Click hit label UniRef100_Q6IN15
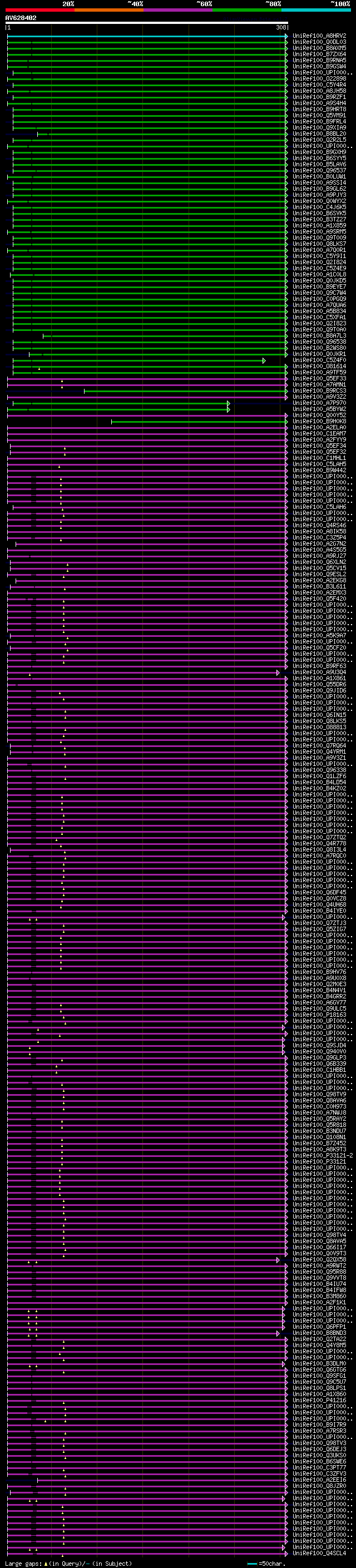Viewport: 356px width, 1568px height. [319, 715]
